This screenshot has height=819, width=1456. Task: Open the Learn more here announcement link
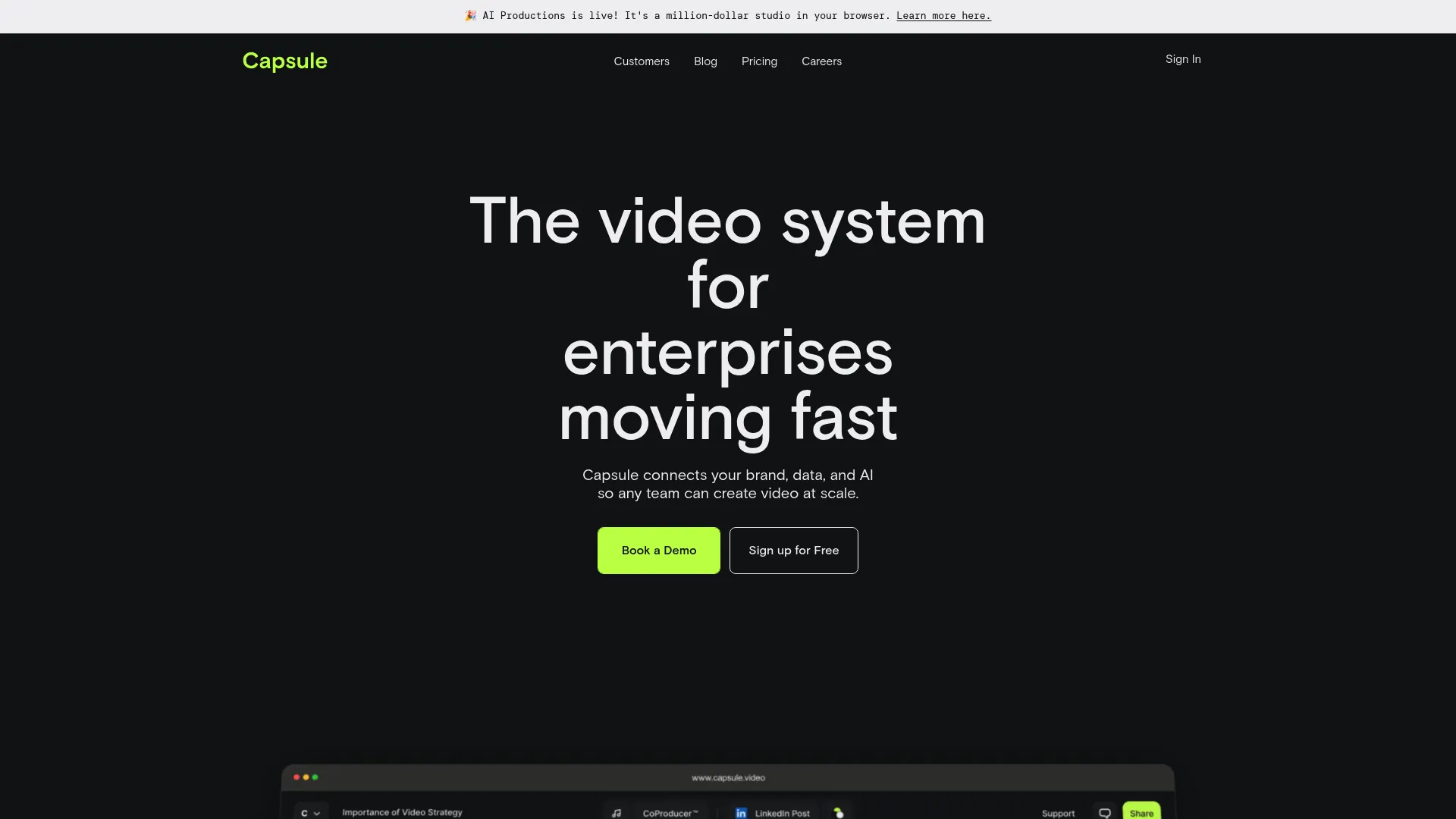point(943,15)
